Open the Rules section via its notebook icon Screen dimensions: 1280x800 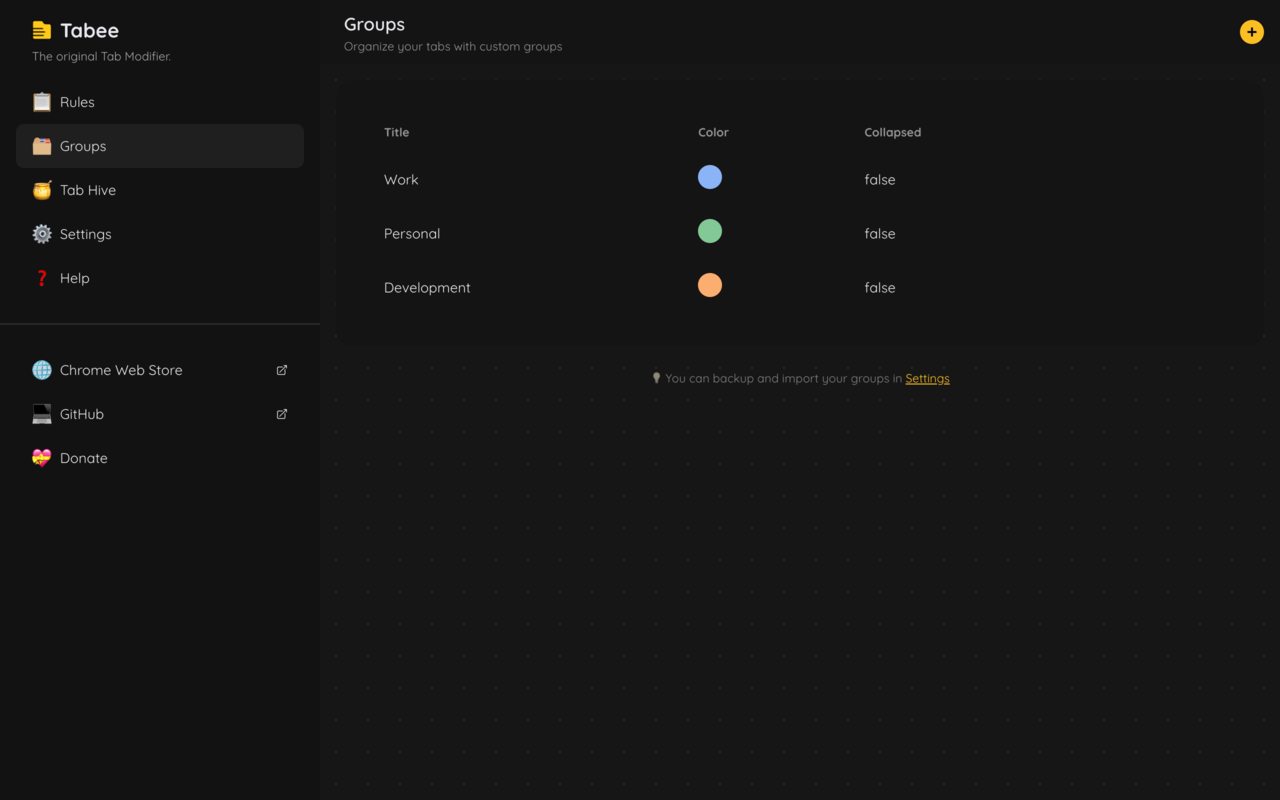[41, 101]
